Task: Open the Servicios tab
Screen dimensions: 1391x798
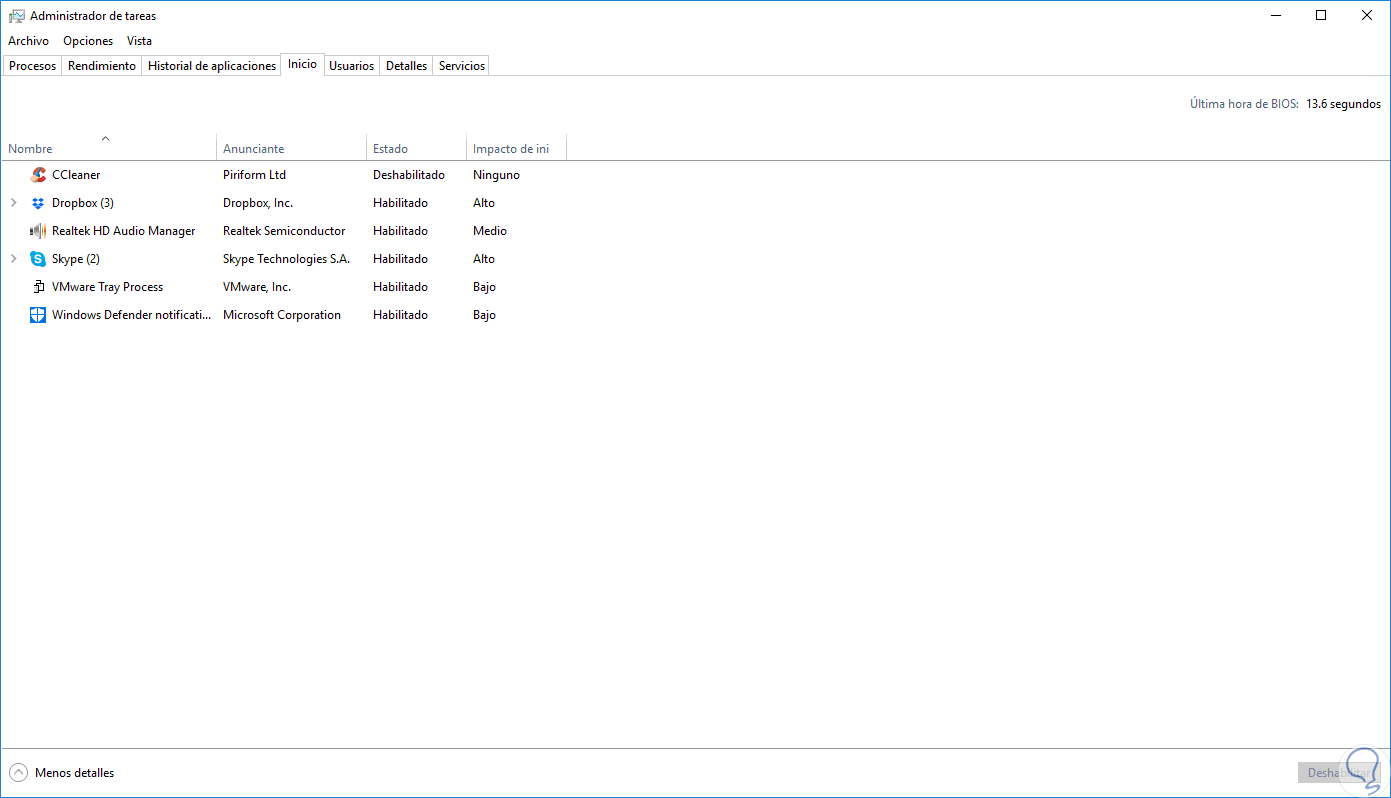Action: tap(462, 66)
